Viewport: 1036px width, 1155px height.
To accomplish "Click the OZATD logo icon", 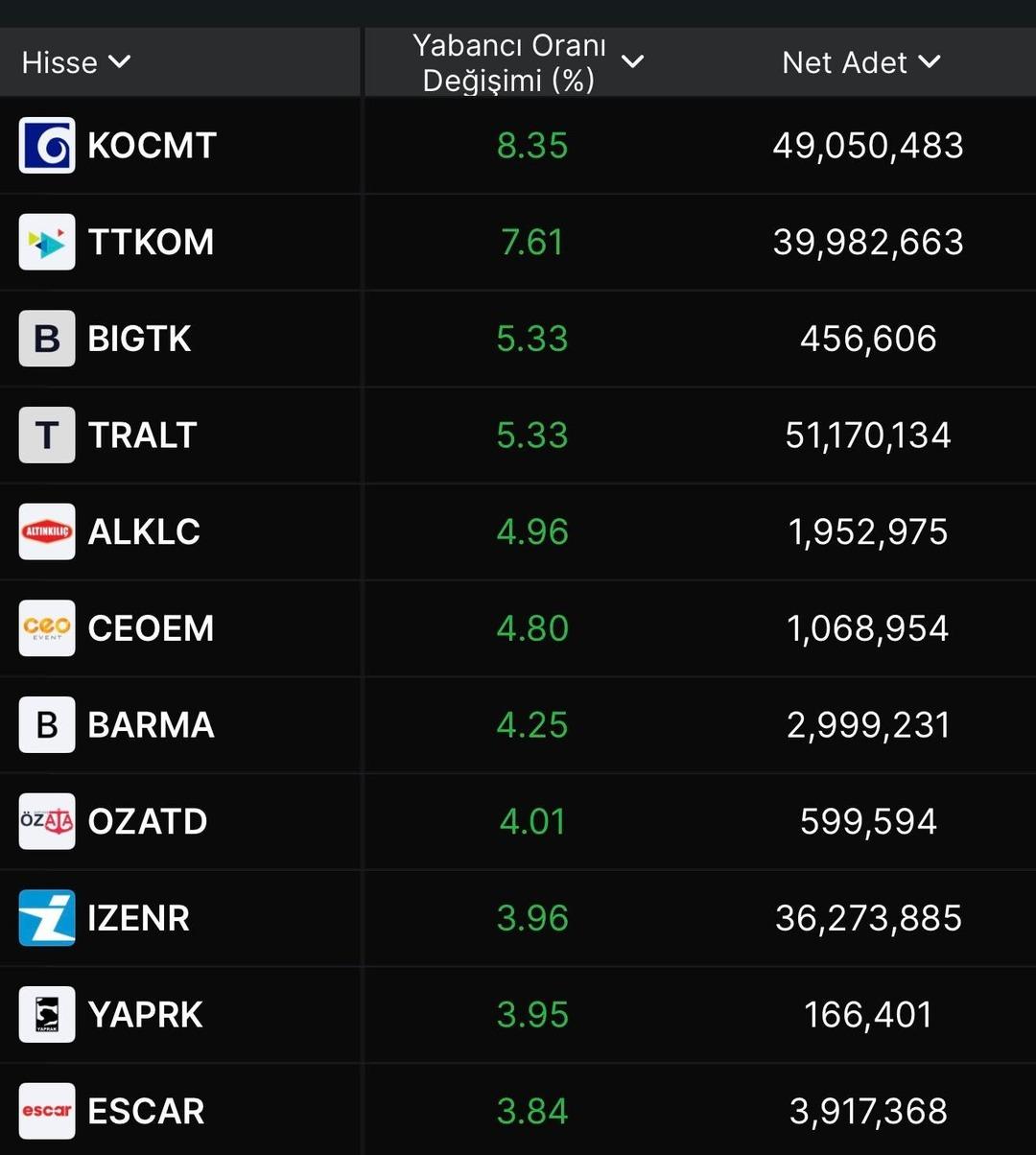I will coord(47,821).
